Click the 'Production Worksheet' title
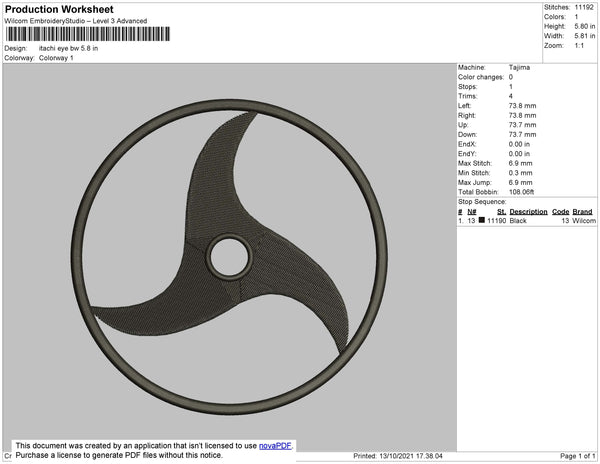Image resolution: width=600 pixels, height=464 pixels. click(59, 9)
